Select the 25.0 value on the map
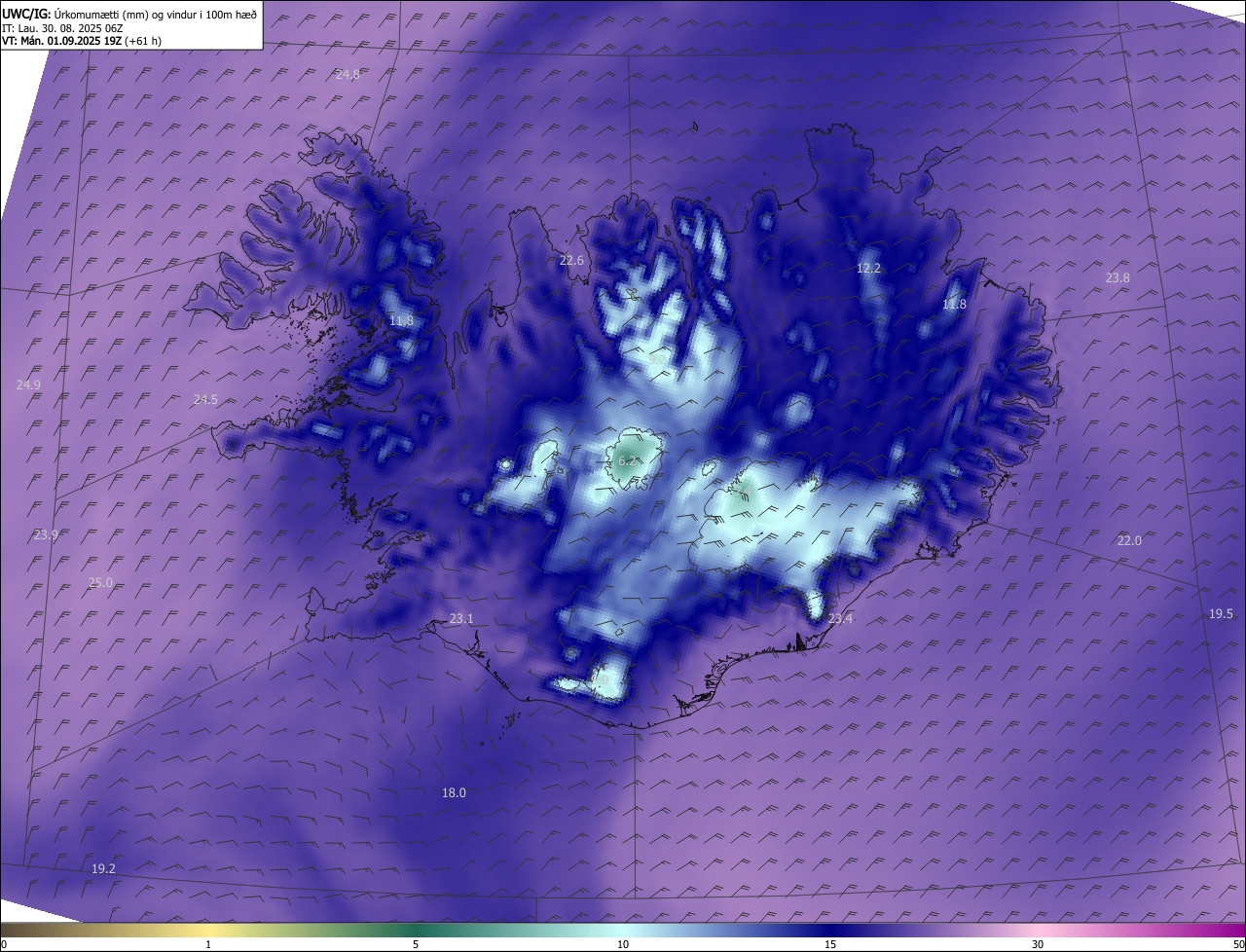The width and height of the screenshot is (1246, 952). tap(100, 582)
